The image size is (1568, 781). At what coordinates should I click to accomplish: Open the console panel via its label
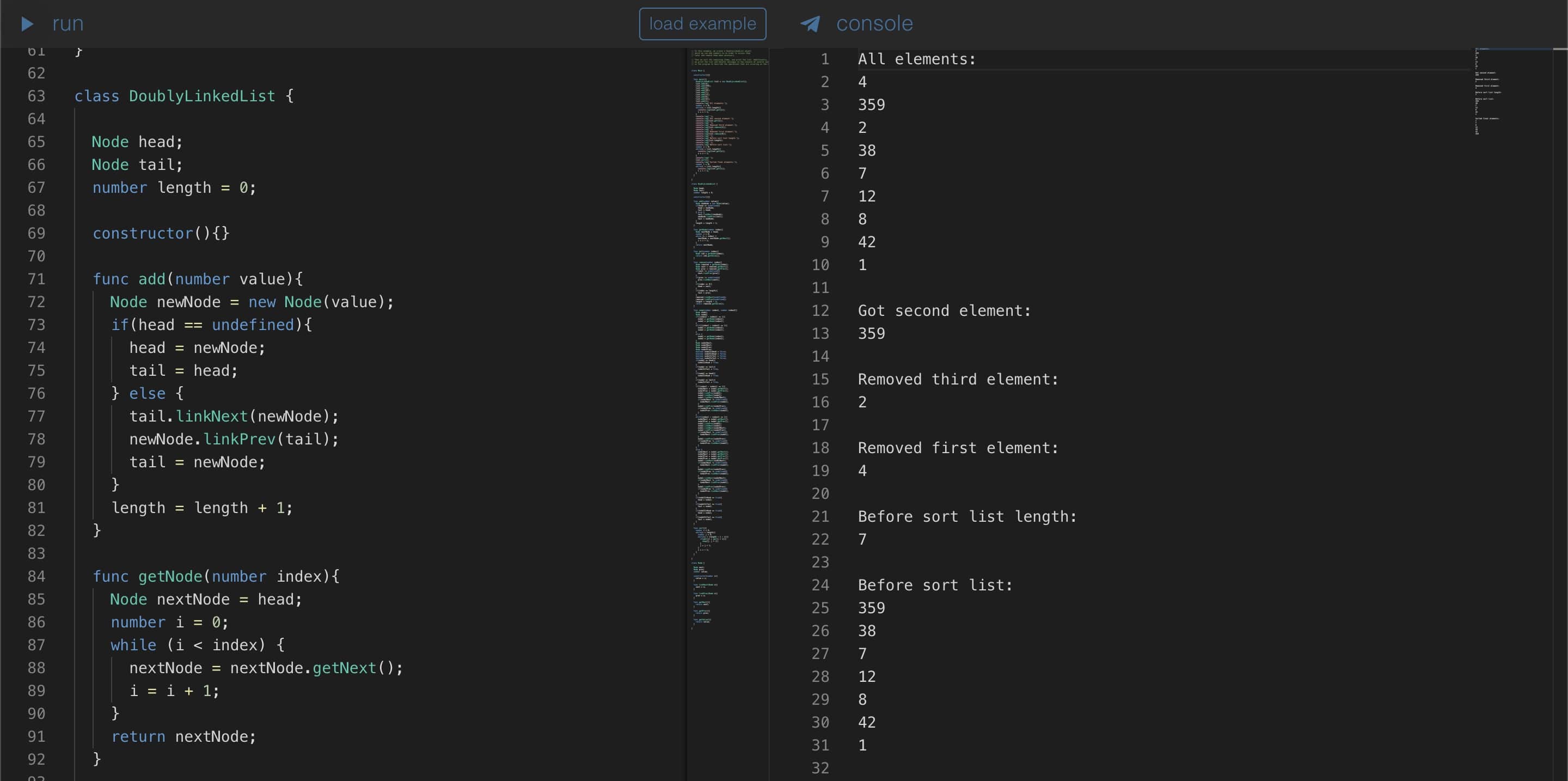pos(875,23)
